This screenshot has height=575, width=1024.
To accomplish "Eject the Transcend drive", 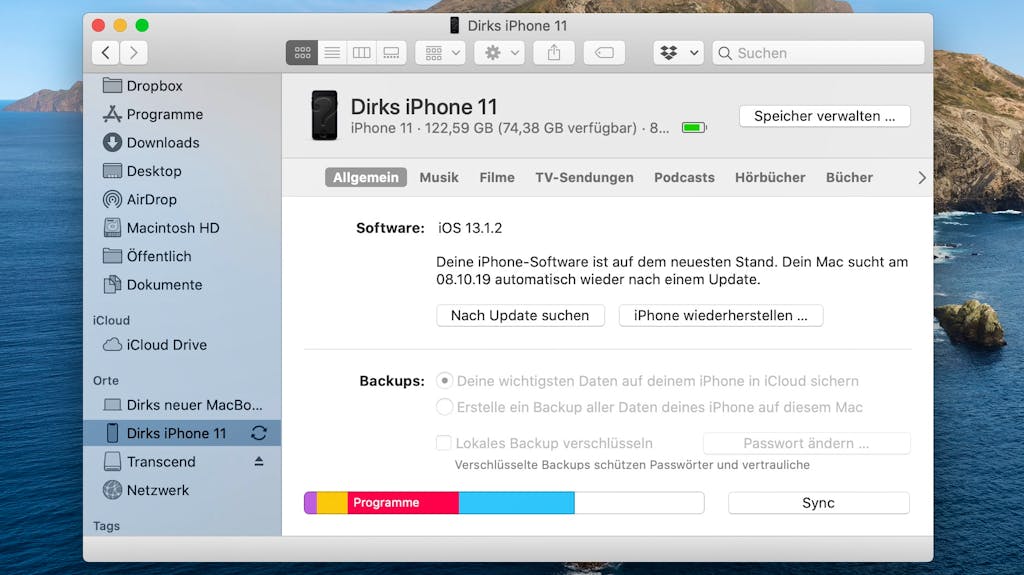I will point(259,461).
